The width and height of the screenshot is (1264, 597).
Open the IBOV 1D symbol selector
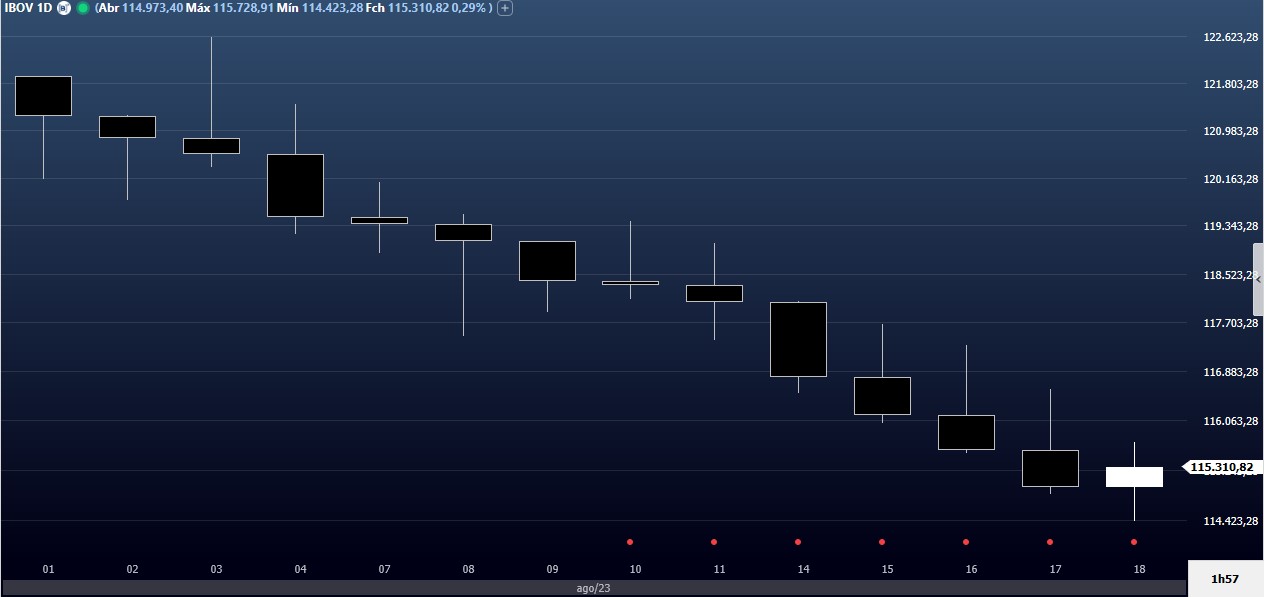coord(28,8)
